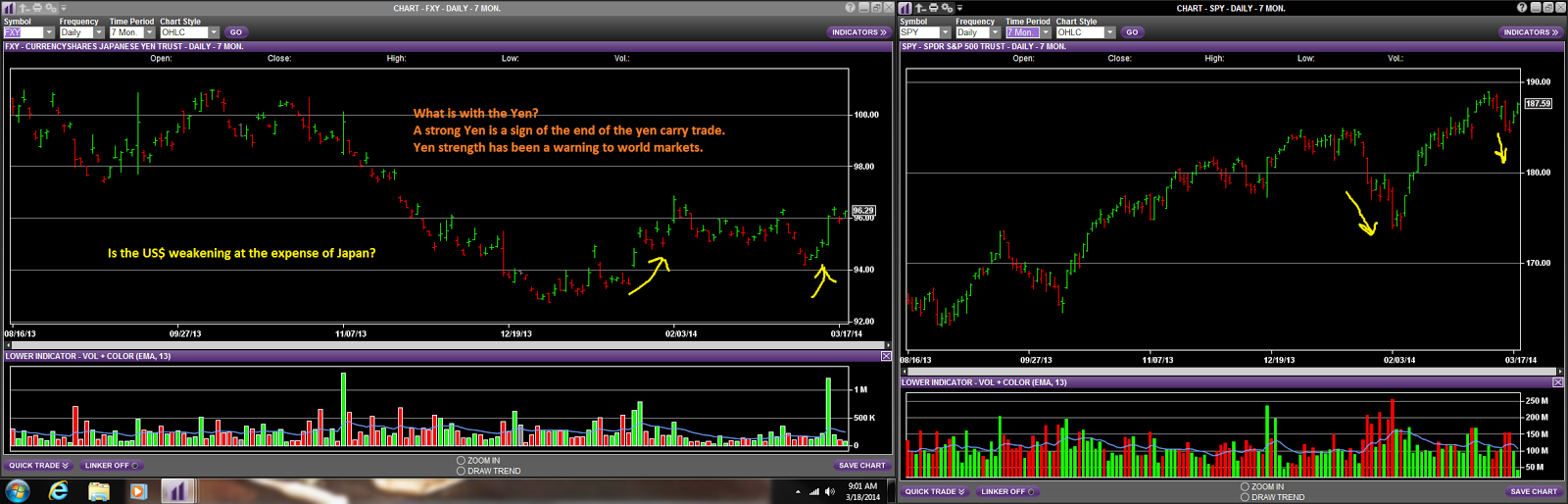Close the SPY lower indicator panel
The height and width of the screenshot is (504, 1568).
[x=1558, y=382]
